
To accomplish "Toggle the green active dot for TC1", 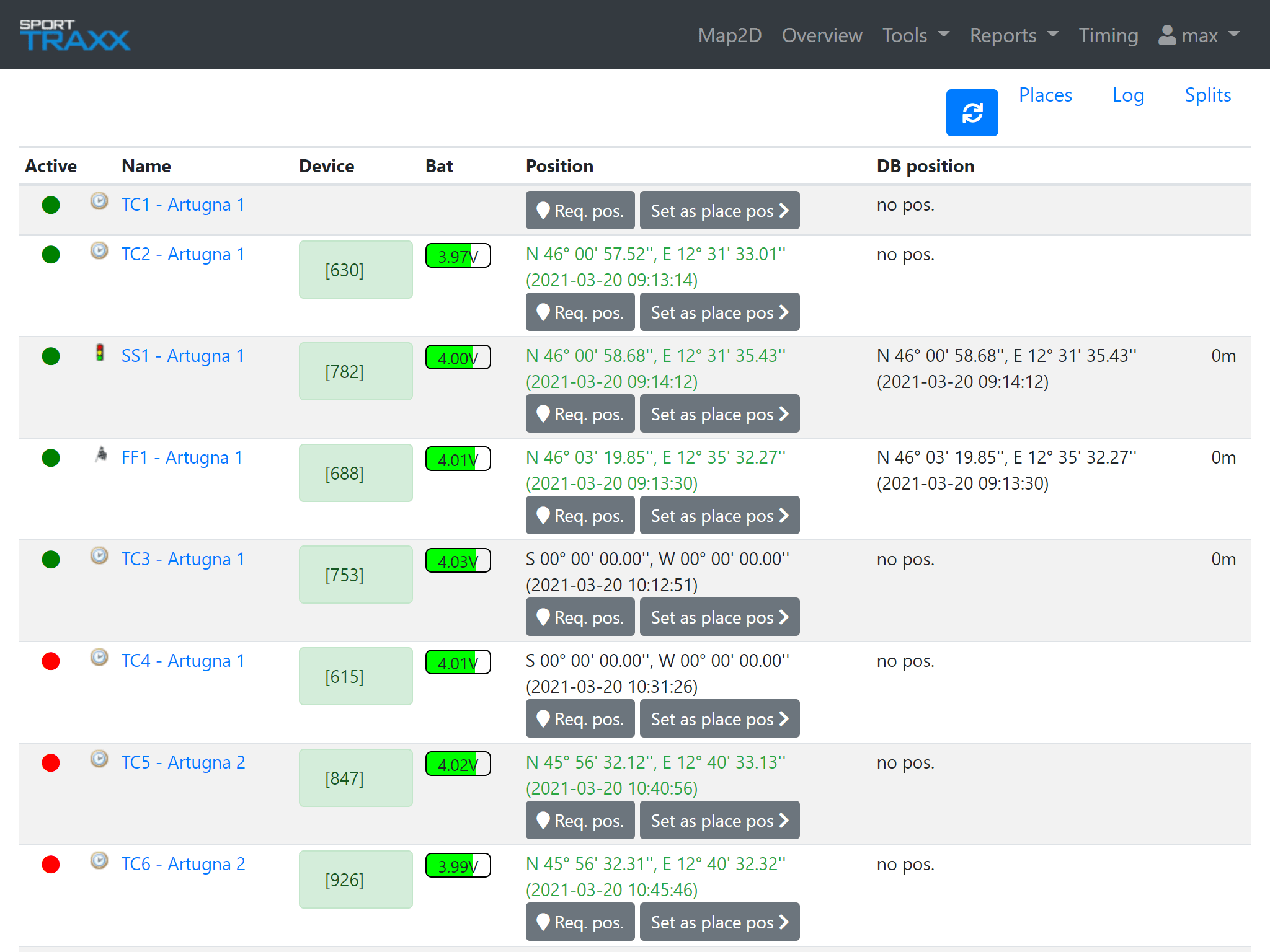I will [51, 205].
